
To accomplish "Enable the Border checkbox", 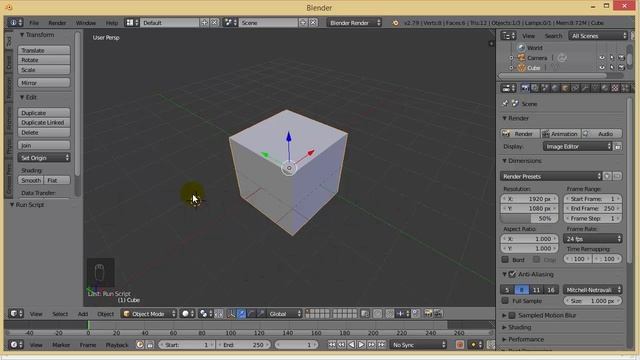I will point(505,260).
